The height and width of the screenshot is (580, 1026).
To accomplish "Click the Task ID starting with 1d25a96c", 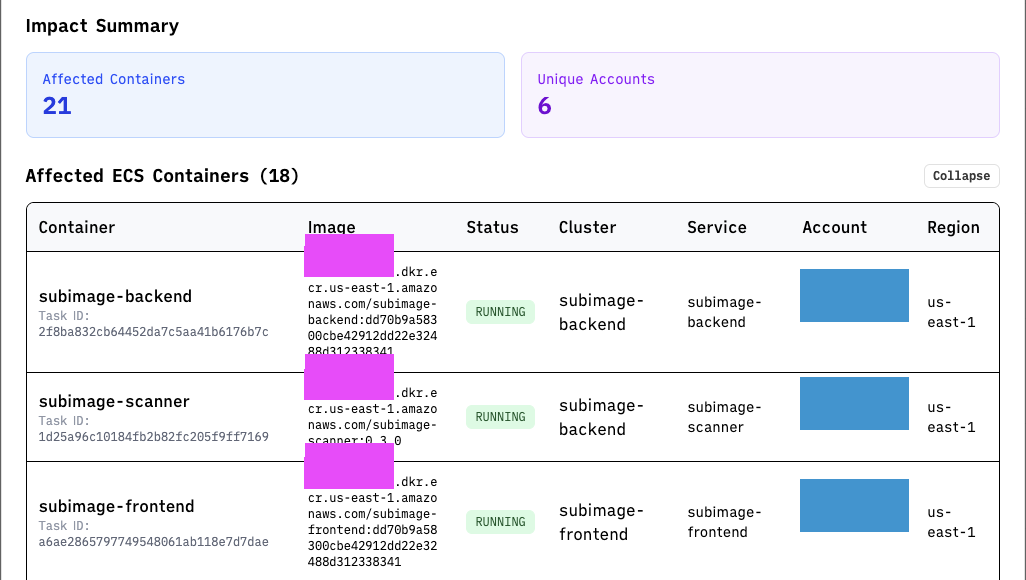I will [x=153, y=437].
